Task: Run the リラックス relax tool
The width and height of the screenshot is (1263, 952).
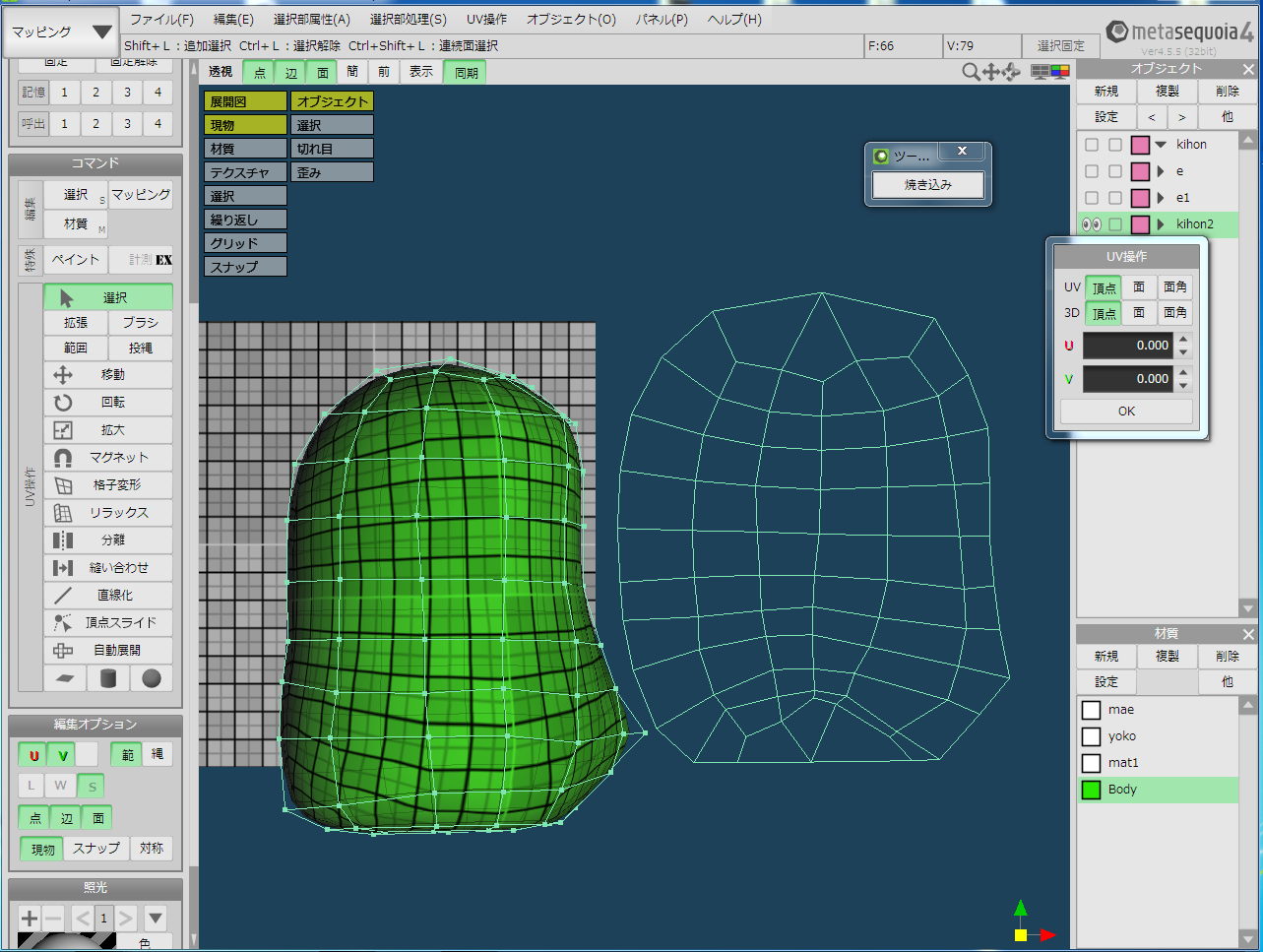Action: [x=108, y=513]
